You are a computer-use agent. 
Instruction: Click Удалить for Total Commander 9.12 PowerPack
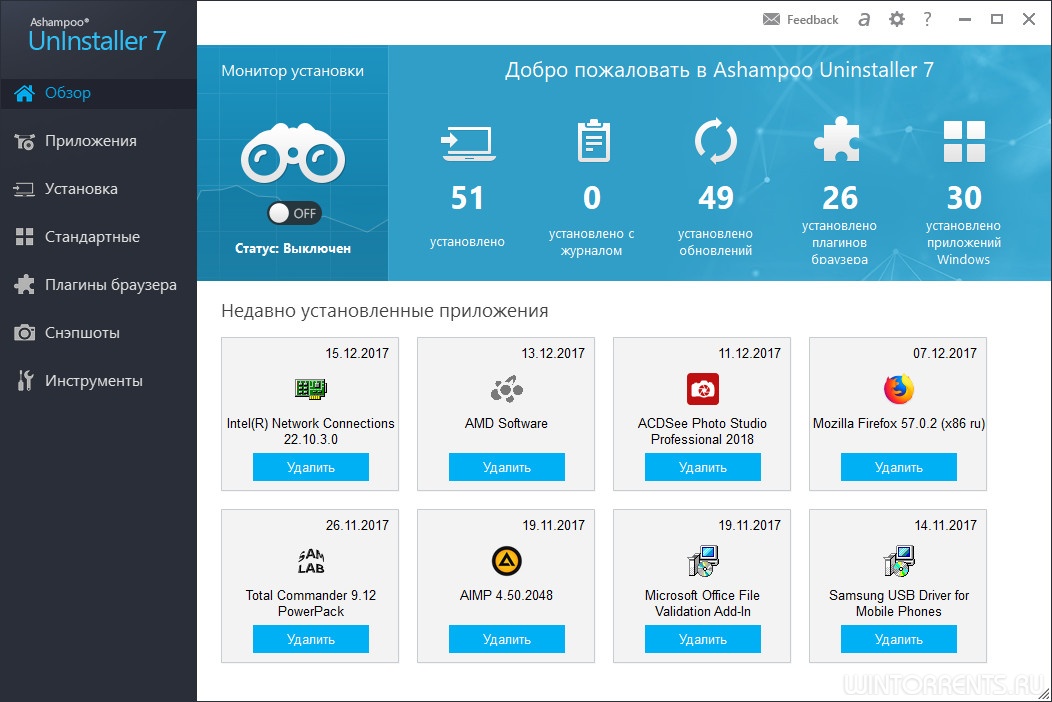[x=311, y=639]
